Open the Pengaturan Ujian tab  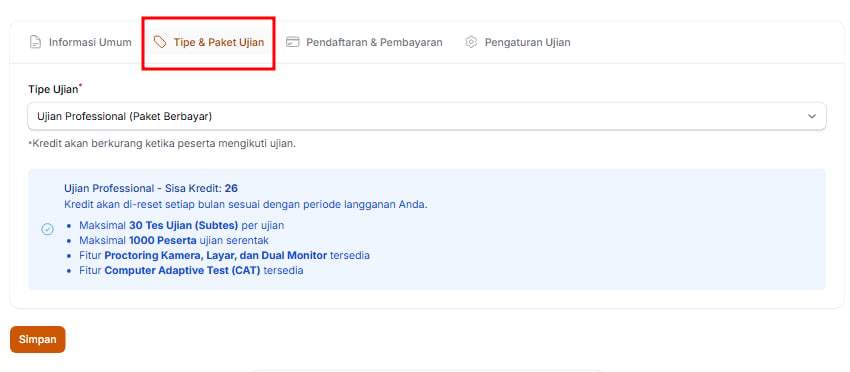pyautogui.click(x=518, y=42)
